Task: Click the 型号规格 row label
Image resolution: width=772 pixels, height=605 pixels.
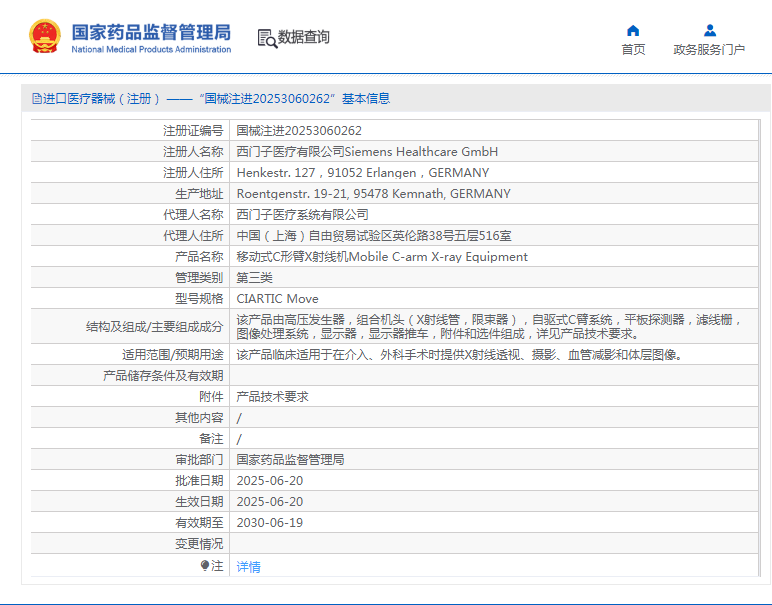Action: click(x=199, y=298)
